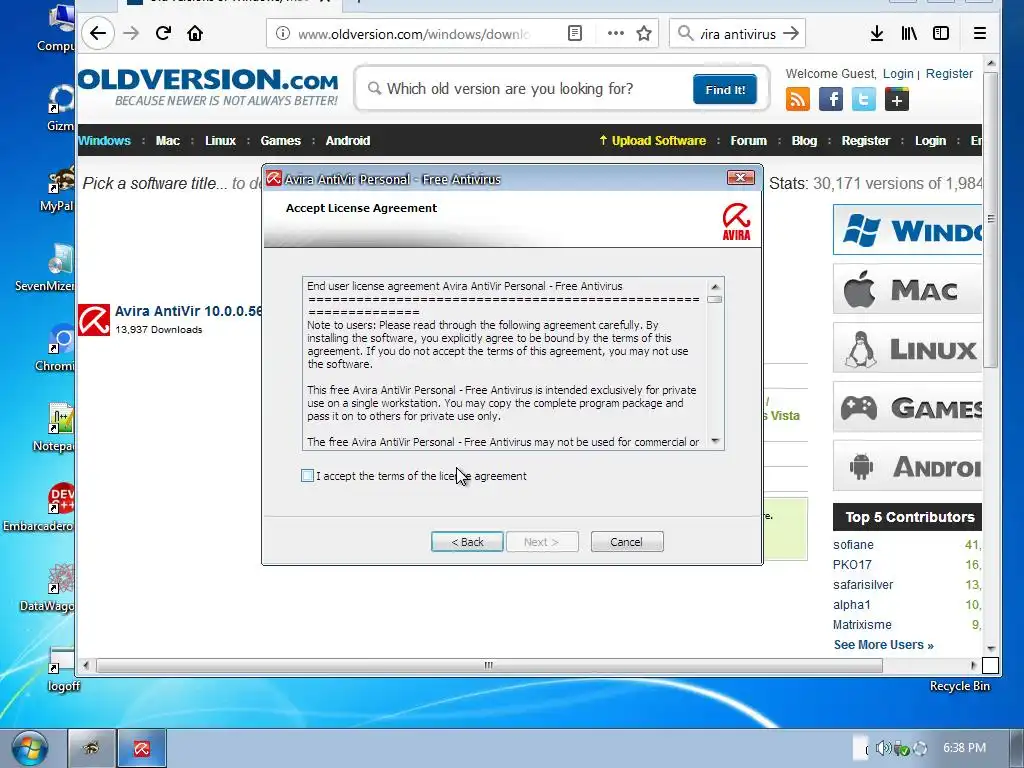Click the Firefox search box
Viewport: 1024px width, 768px height.
coord(737,33)
